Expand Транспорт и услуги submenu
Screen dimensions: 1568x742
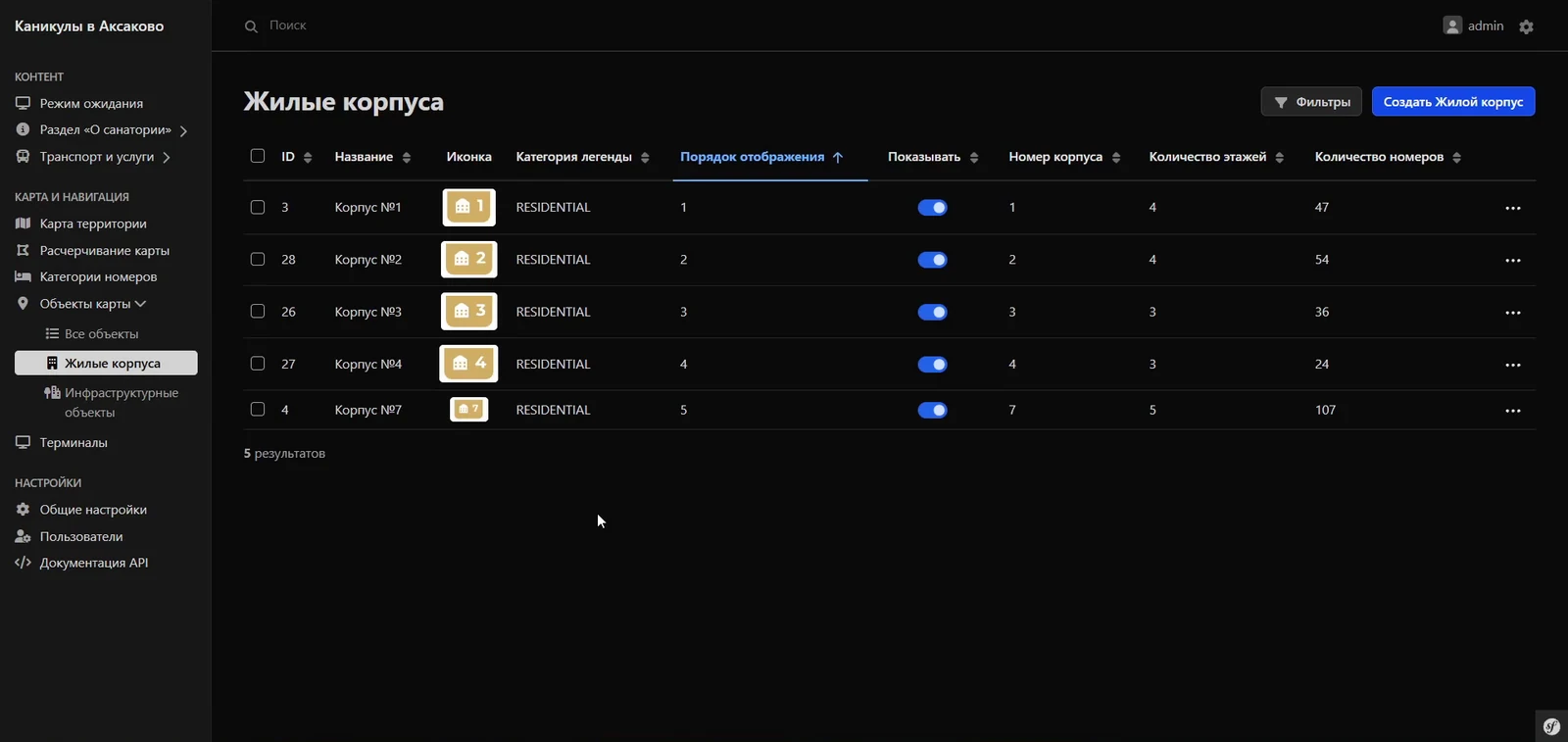(167, 157)
